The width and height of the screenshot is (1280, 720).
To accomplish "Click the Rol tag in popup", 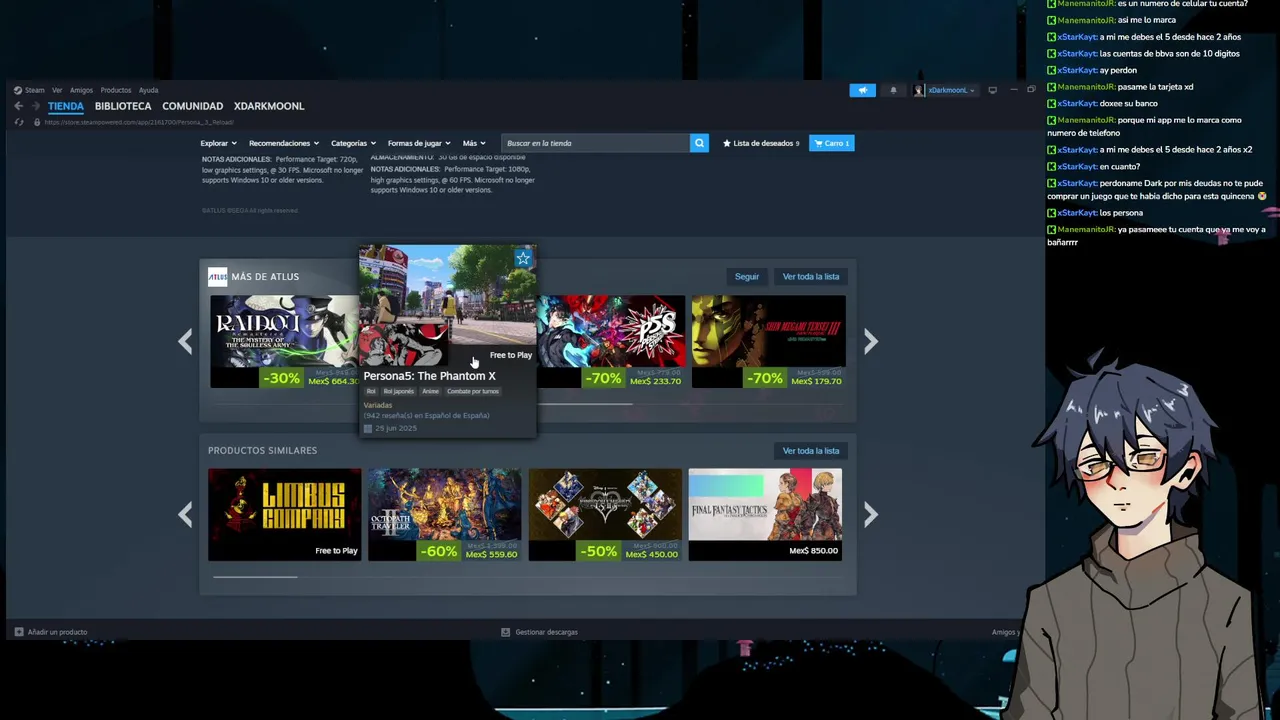I will point(370,391).
